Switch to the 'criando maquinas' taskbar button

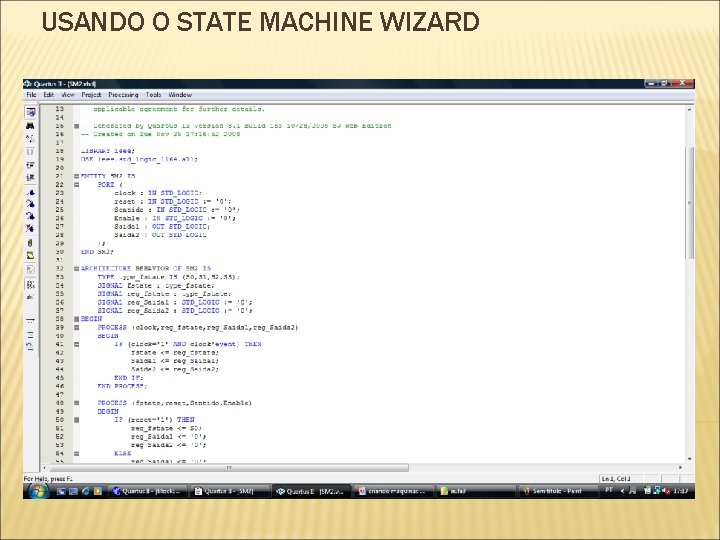tap(393, 491)
